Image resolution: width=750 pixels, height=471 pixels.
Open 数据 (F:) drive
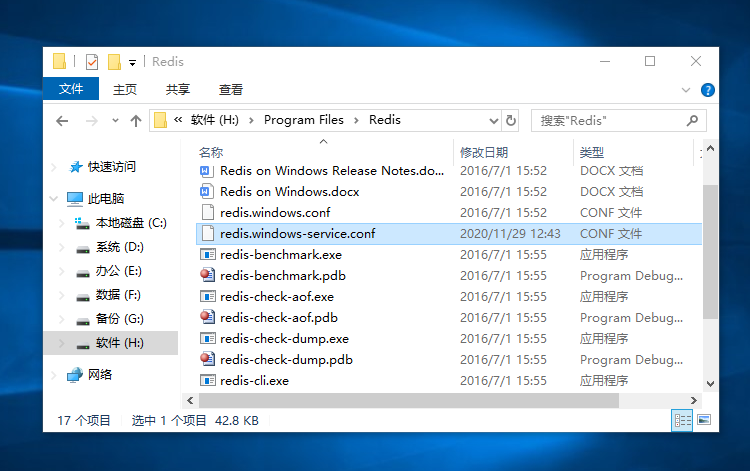pos(118,295)
